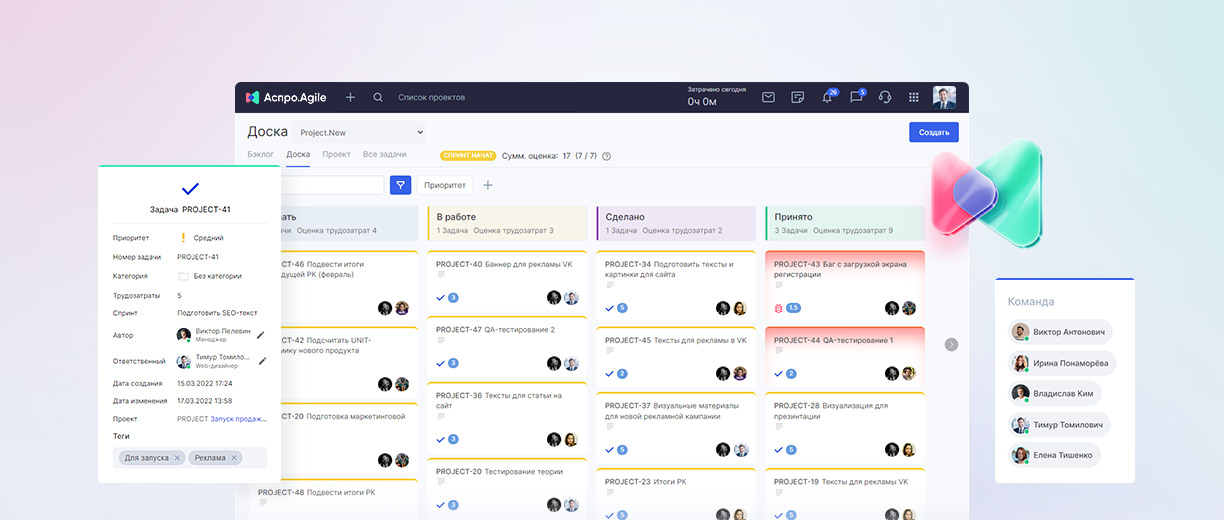Remove the Реклама tag

point(235,458)
